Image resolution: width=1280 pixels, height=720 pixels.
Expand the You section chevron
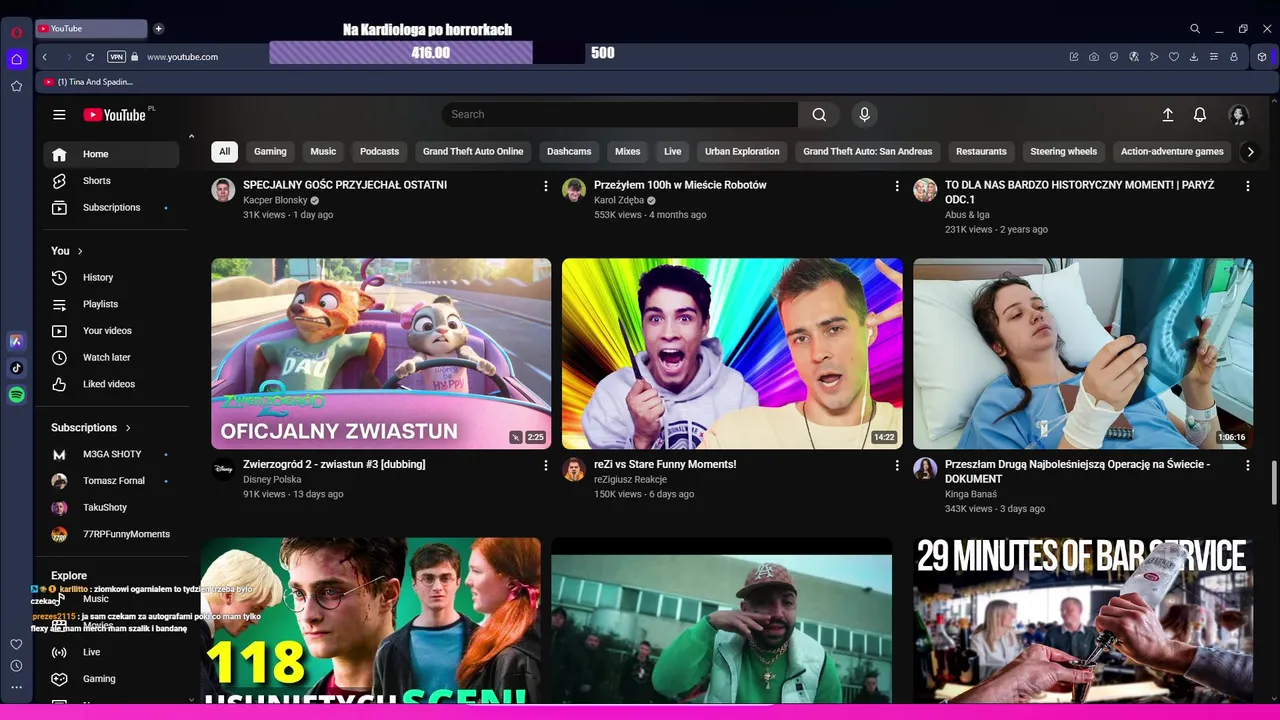[x=80, y=251]
